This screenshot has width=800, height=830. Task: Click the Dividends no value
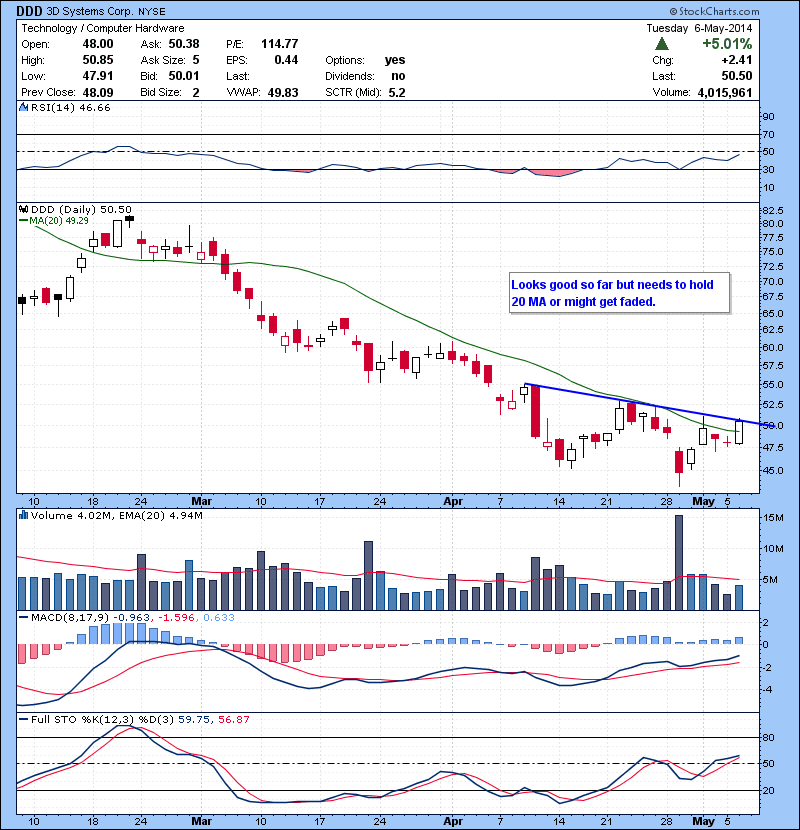398,76
